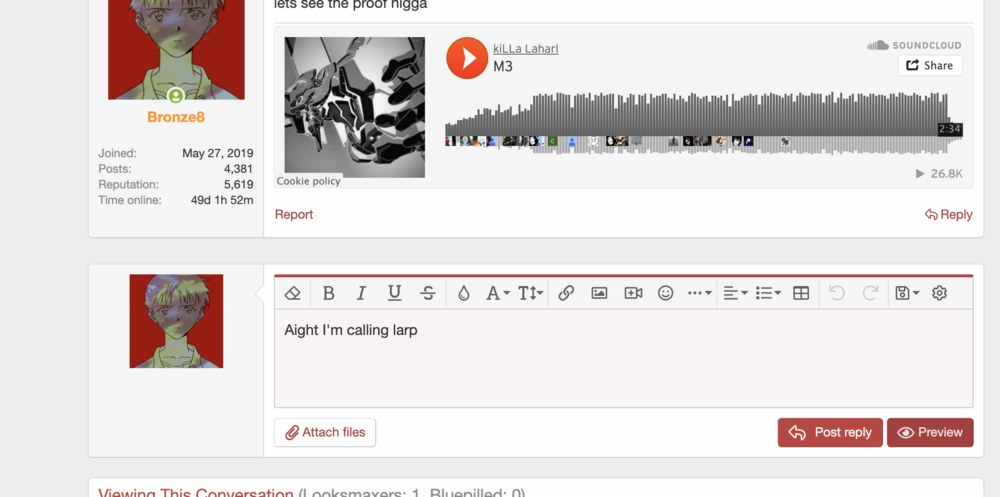Viewport: 1000px width, 497px height.
Task: Open the Bronze8 username profile
Action: click(x=175, y=117)
